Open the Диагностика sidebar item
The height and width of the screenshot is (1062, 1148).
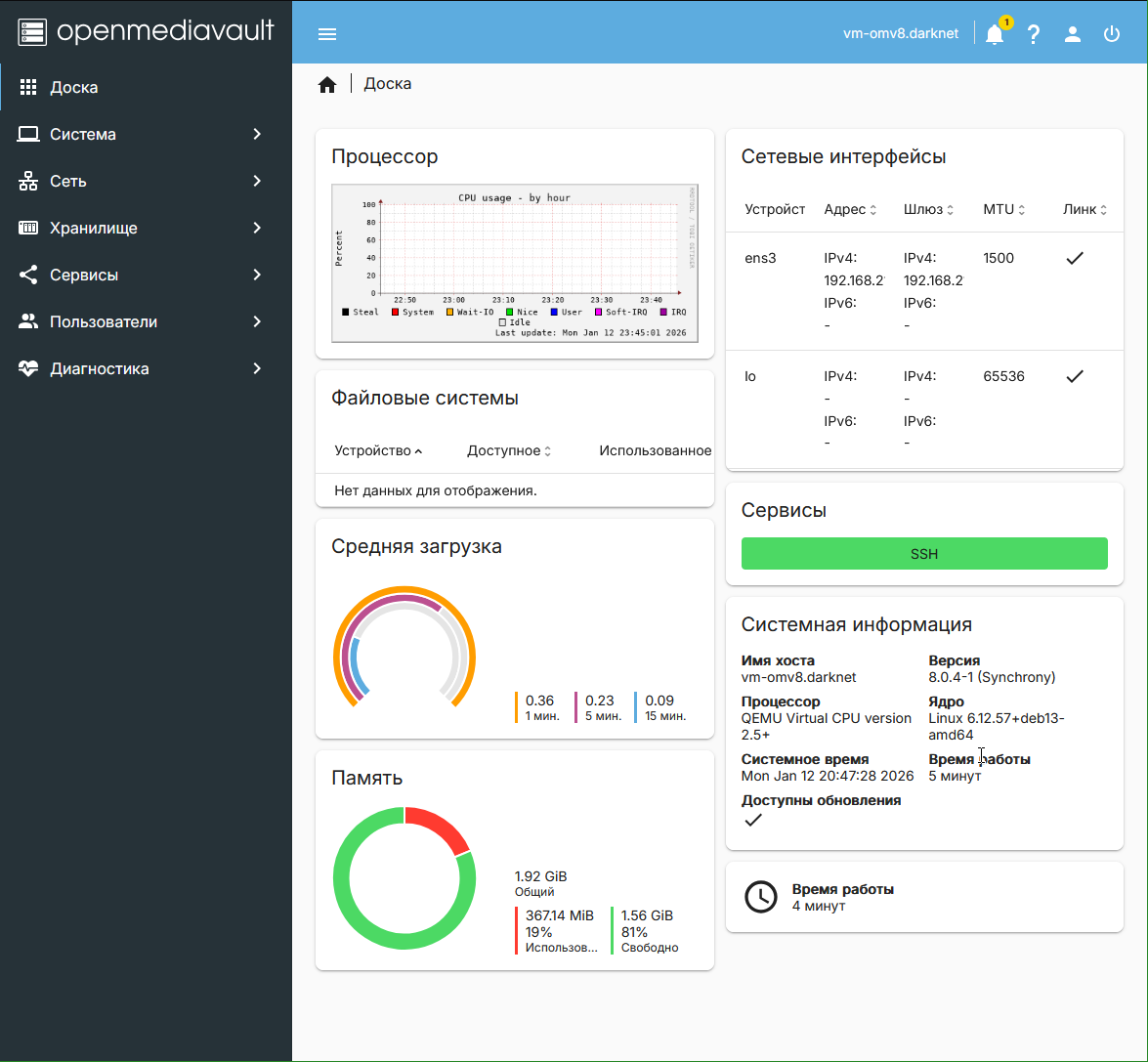(100, 369)
